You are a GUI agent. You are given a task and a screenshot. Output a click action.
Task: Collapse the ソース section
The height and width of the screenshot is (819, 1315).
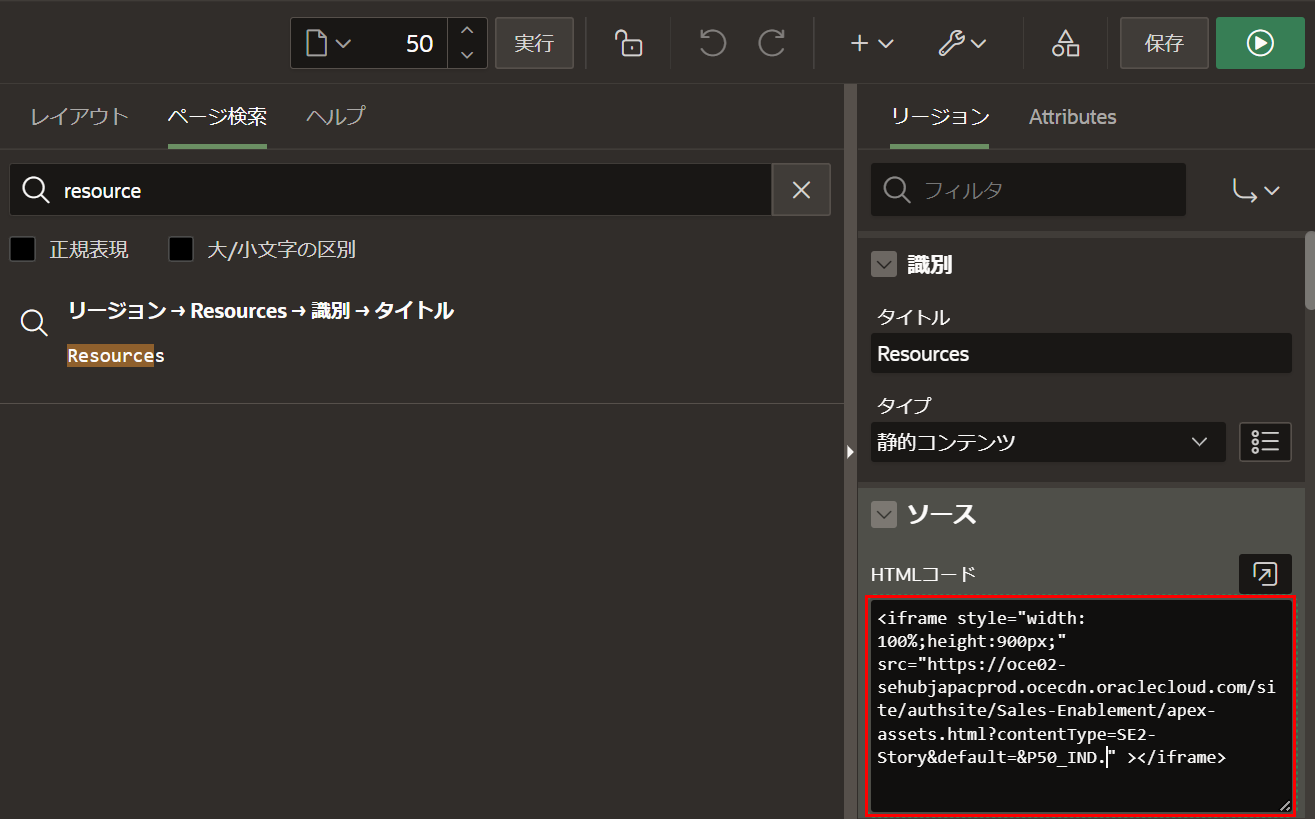(884, 515)
